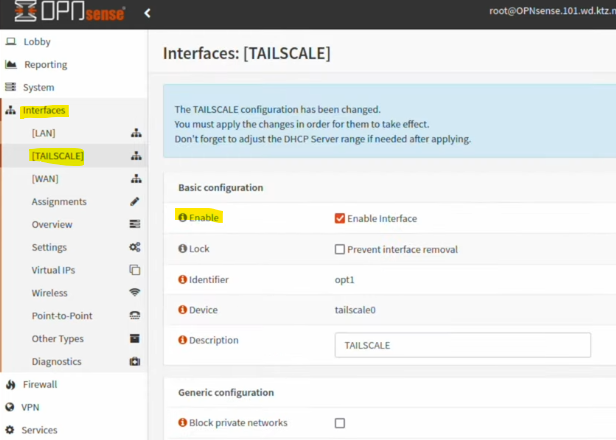Click the tailscale0 device value
616x440 pixels.
355,310
